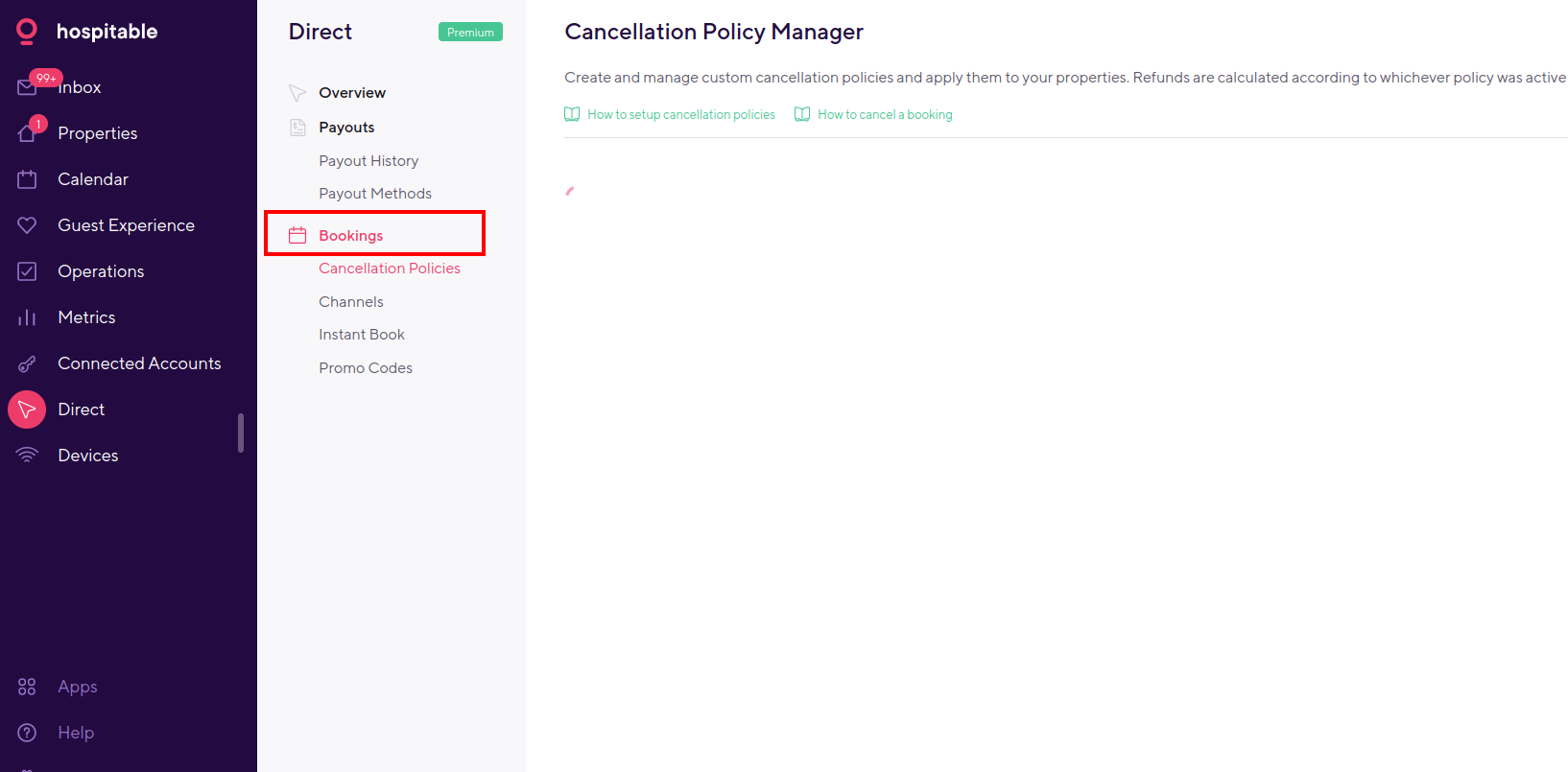Image resolution: width=1568 pixels, height=772 pixels.
Task: Click the Hospitable logo icon
Action: 27,32
